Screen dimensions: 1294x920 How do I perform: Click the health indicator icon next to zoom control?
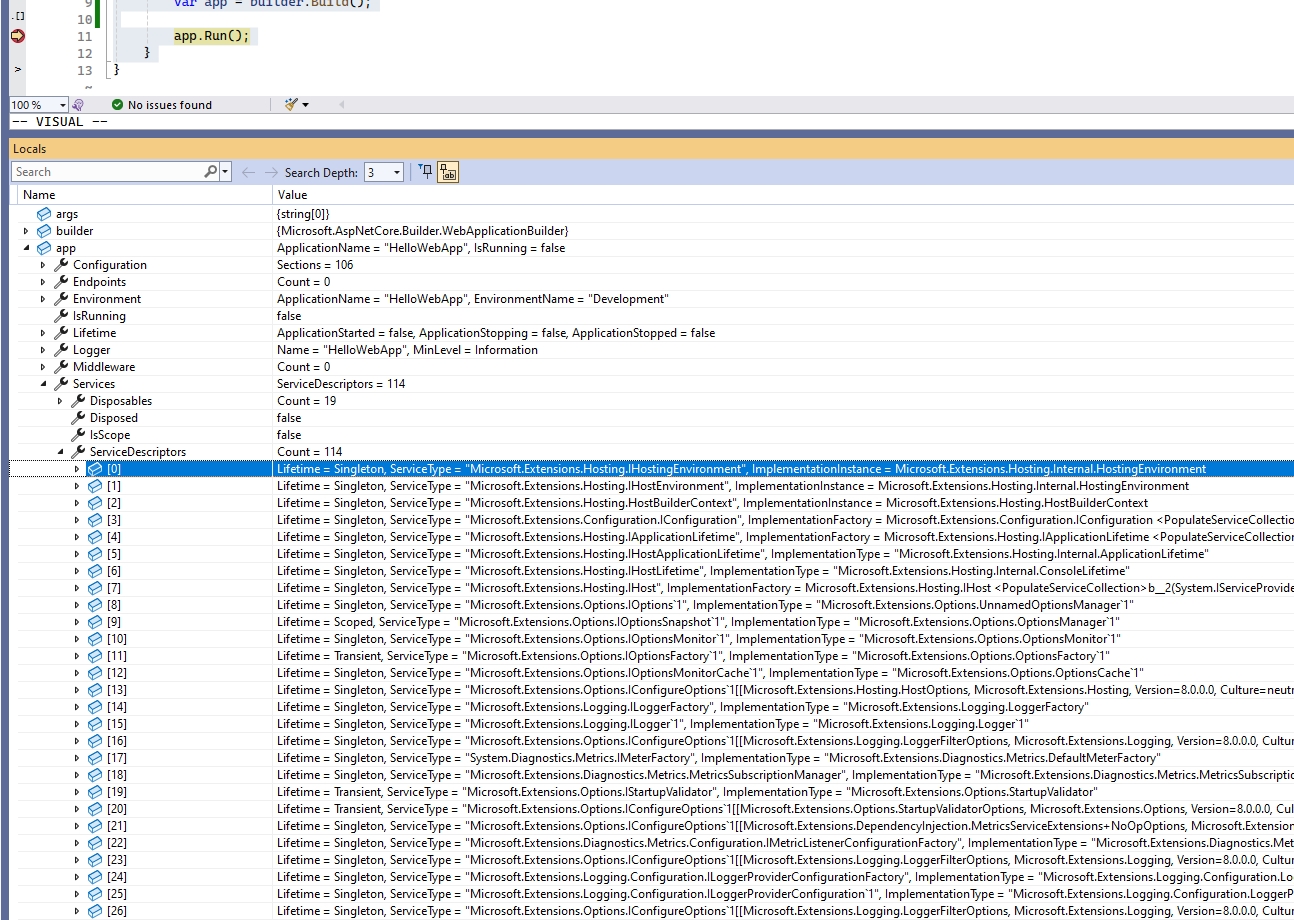(78, 104)
